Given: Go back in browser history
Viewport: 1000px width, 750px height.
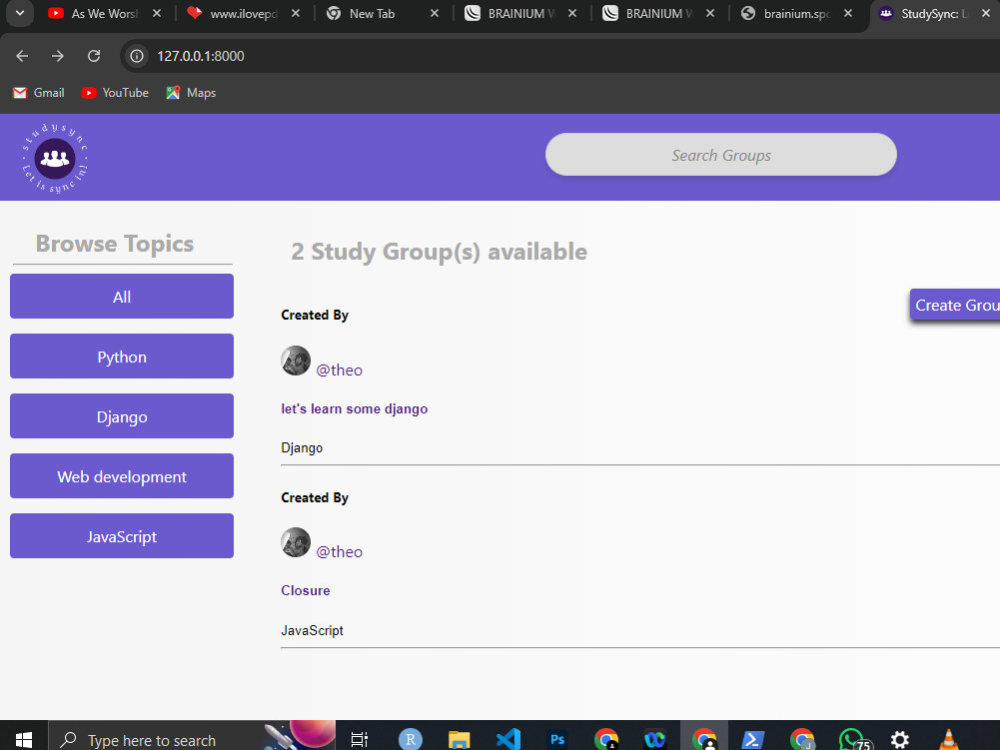Looking at the screenshot, I should point(22,56).
